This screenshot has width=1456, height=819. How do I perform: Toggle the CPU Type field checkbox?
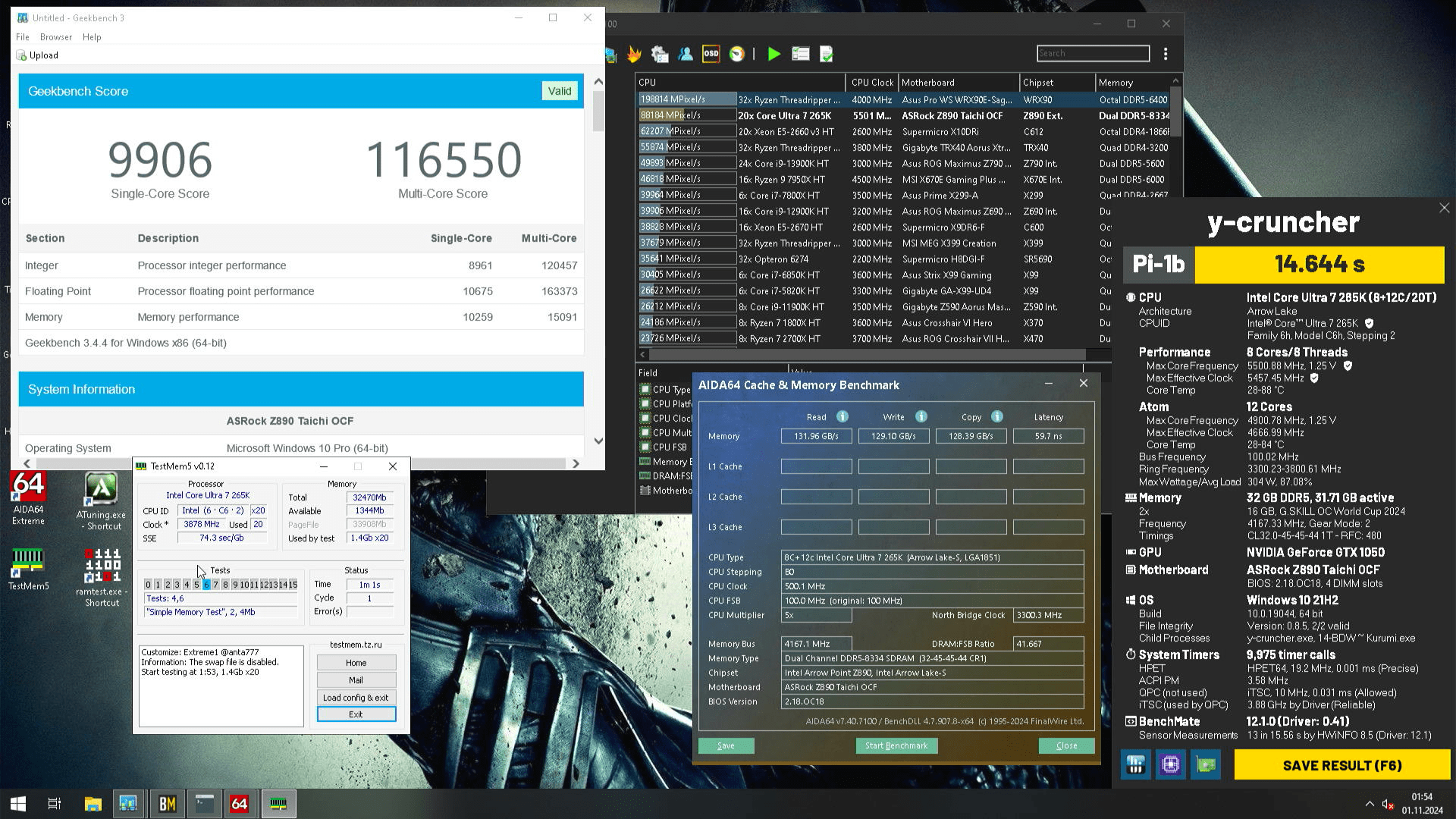(x=645, y=389)
